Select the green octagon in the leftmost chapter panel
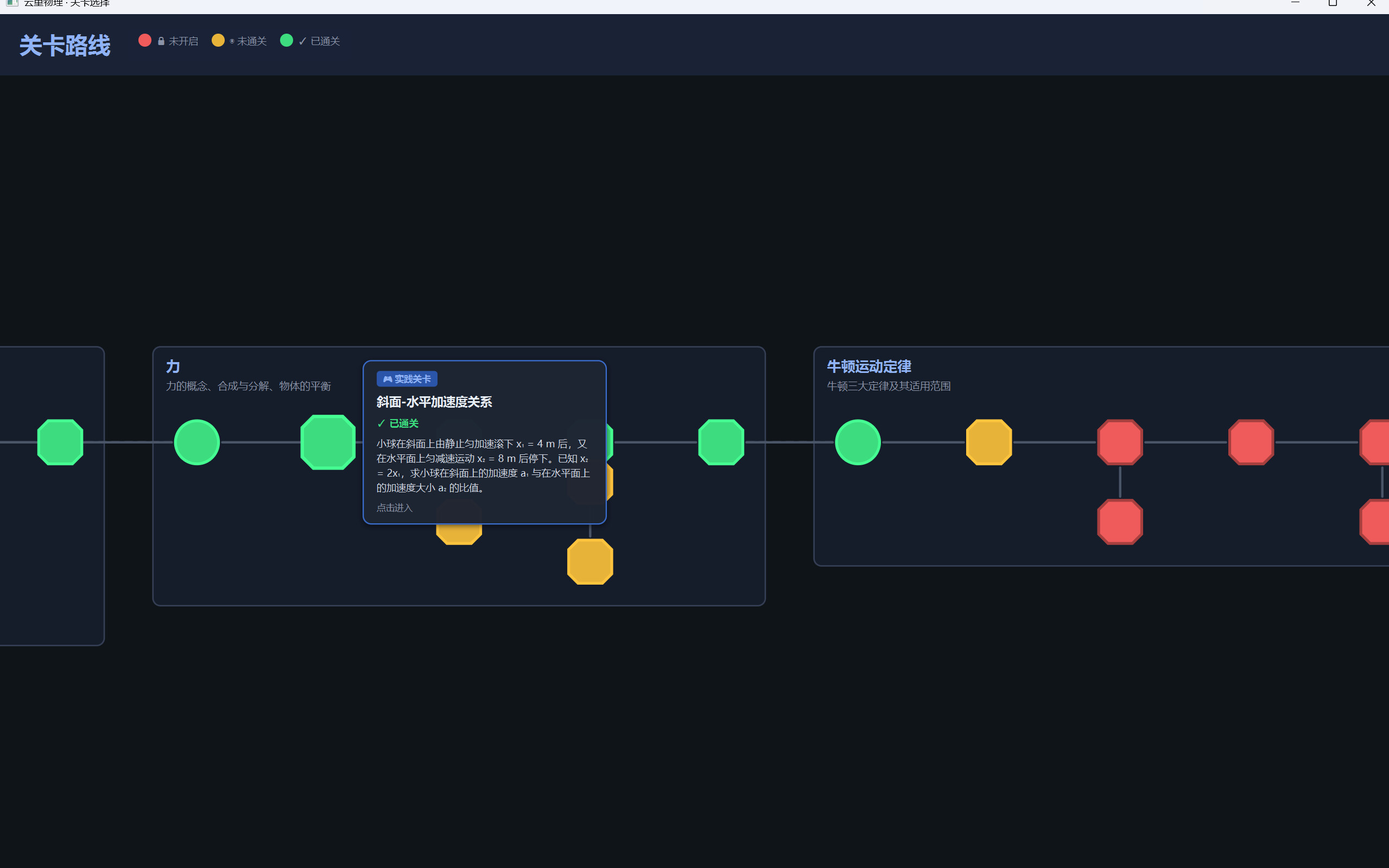Screen dimensions: 1389x868 coord(60,442)
